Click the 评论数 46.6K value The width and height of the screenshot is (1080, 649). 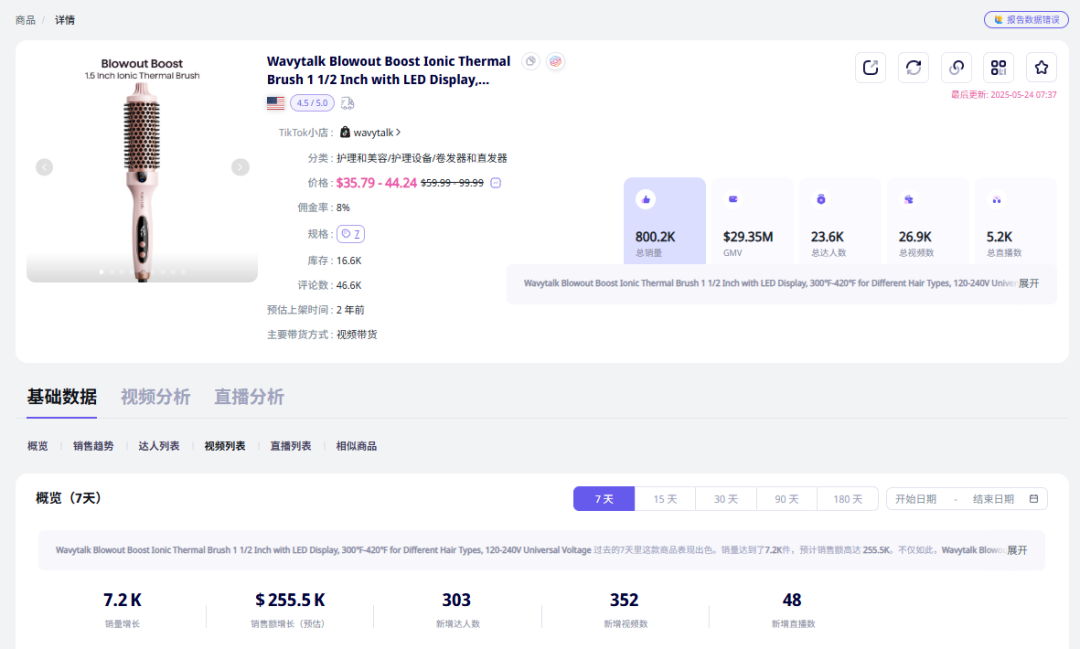349,285
